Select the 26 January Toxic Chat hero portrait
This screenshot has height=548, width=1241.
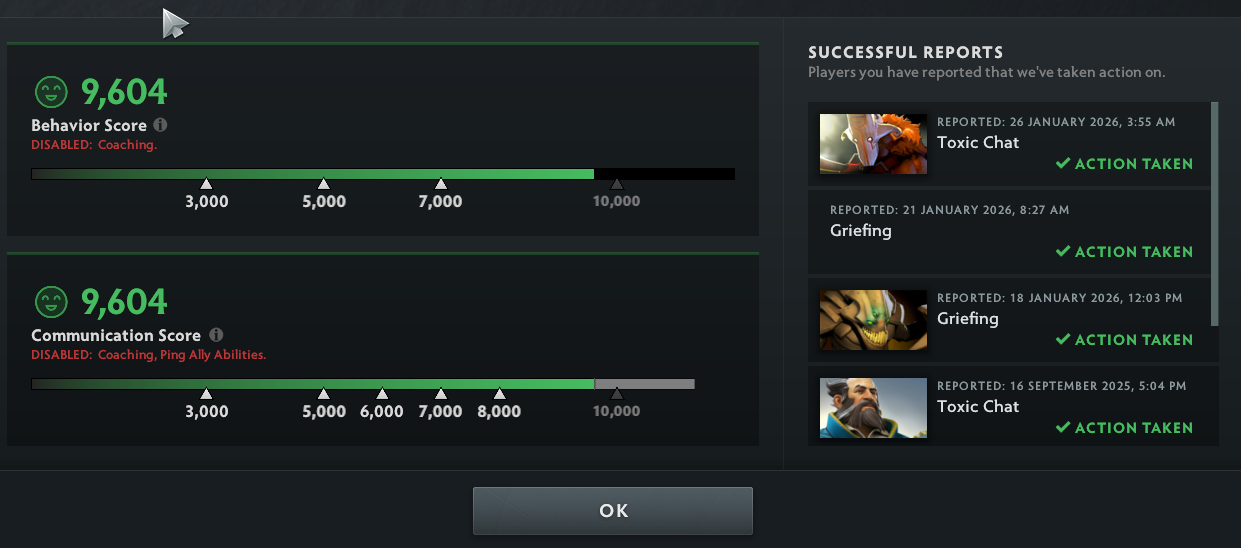click(873, 143)
